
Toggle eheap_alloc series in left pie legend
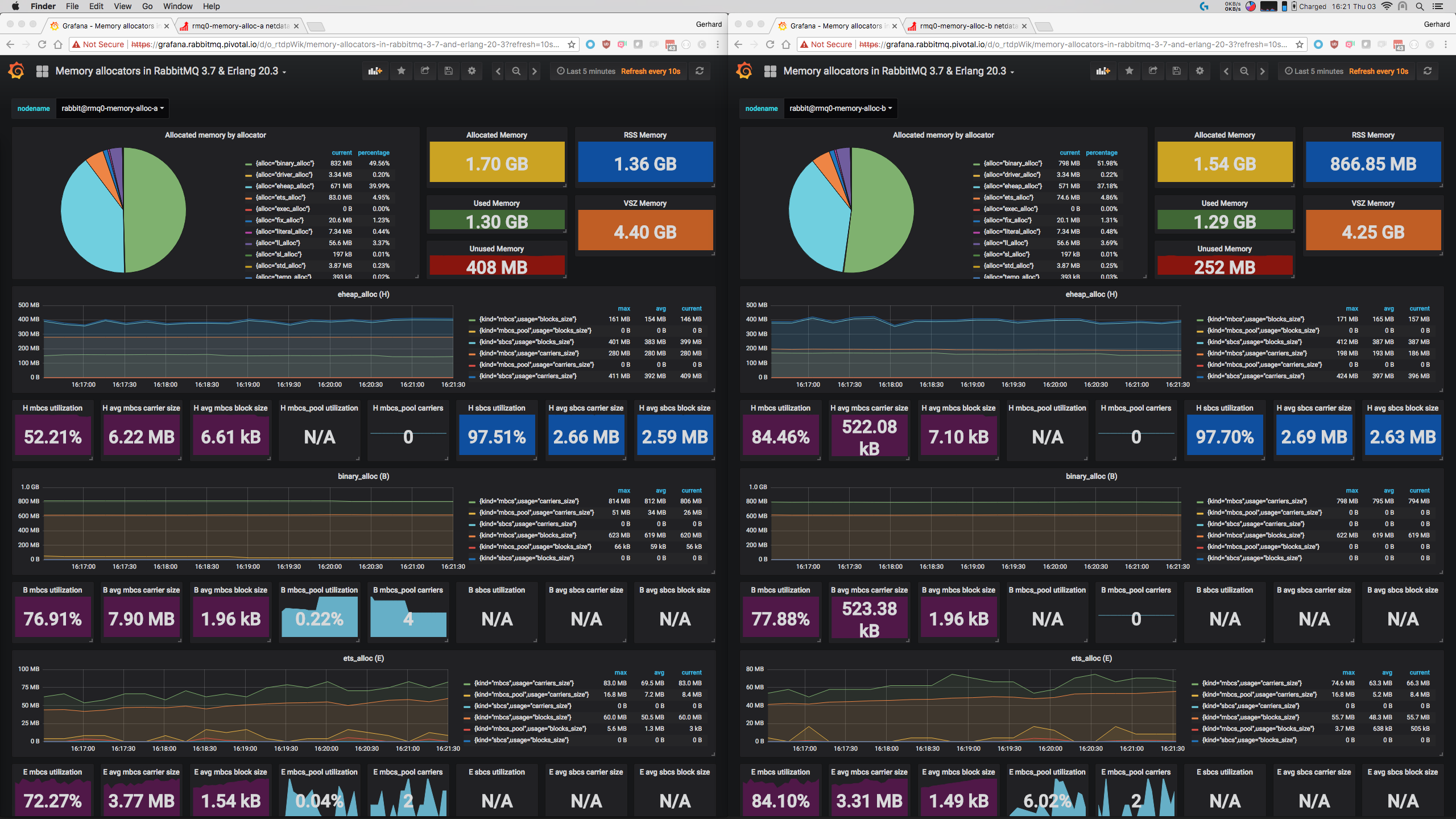[285, 186]
